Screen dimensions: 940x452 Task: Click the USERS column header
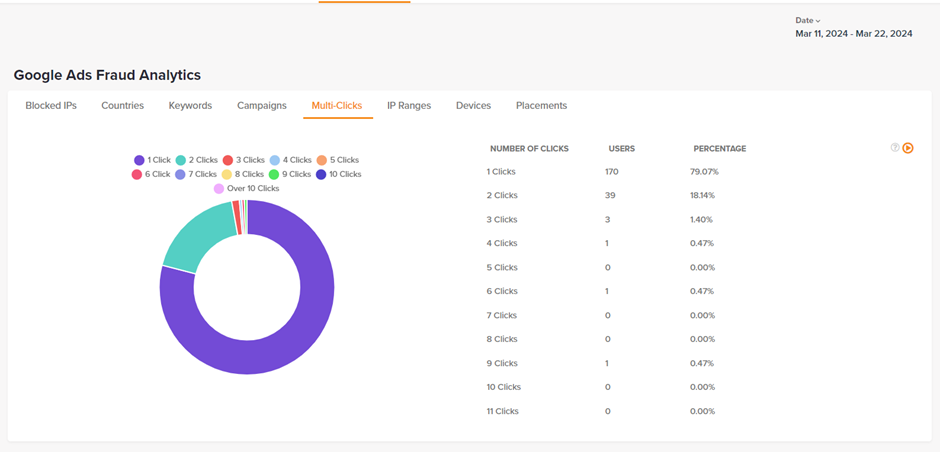[x=622, y=149]
